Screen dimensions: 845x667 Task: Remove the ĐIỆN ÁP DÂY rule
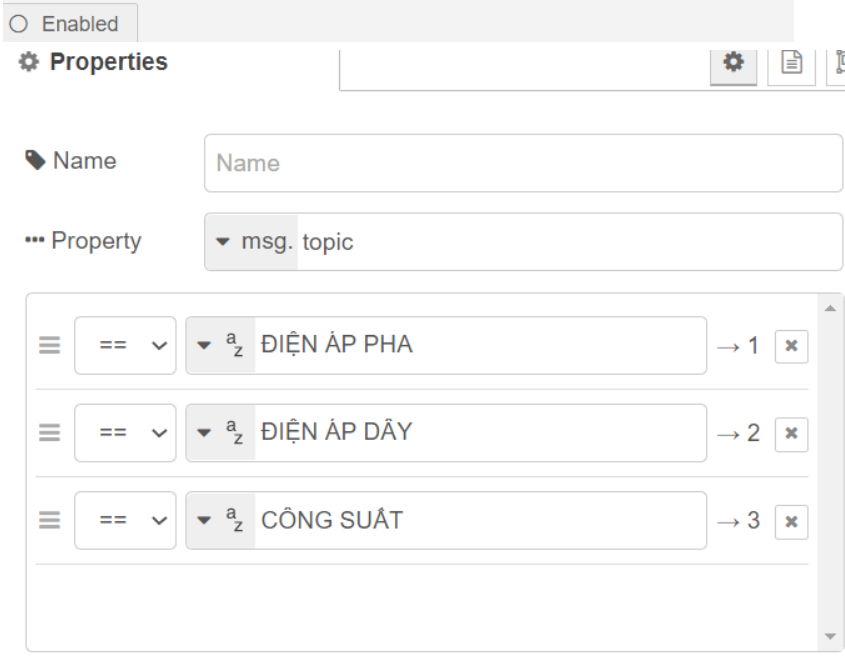tap(791, 433)
